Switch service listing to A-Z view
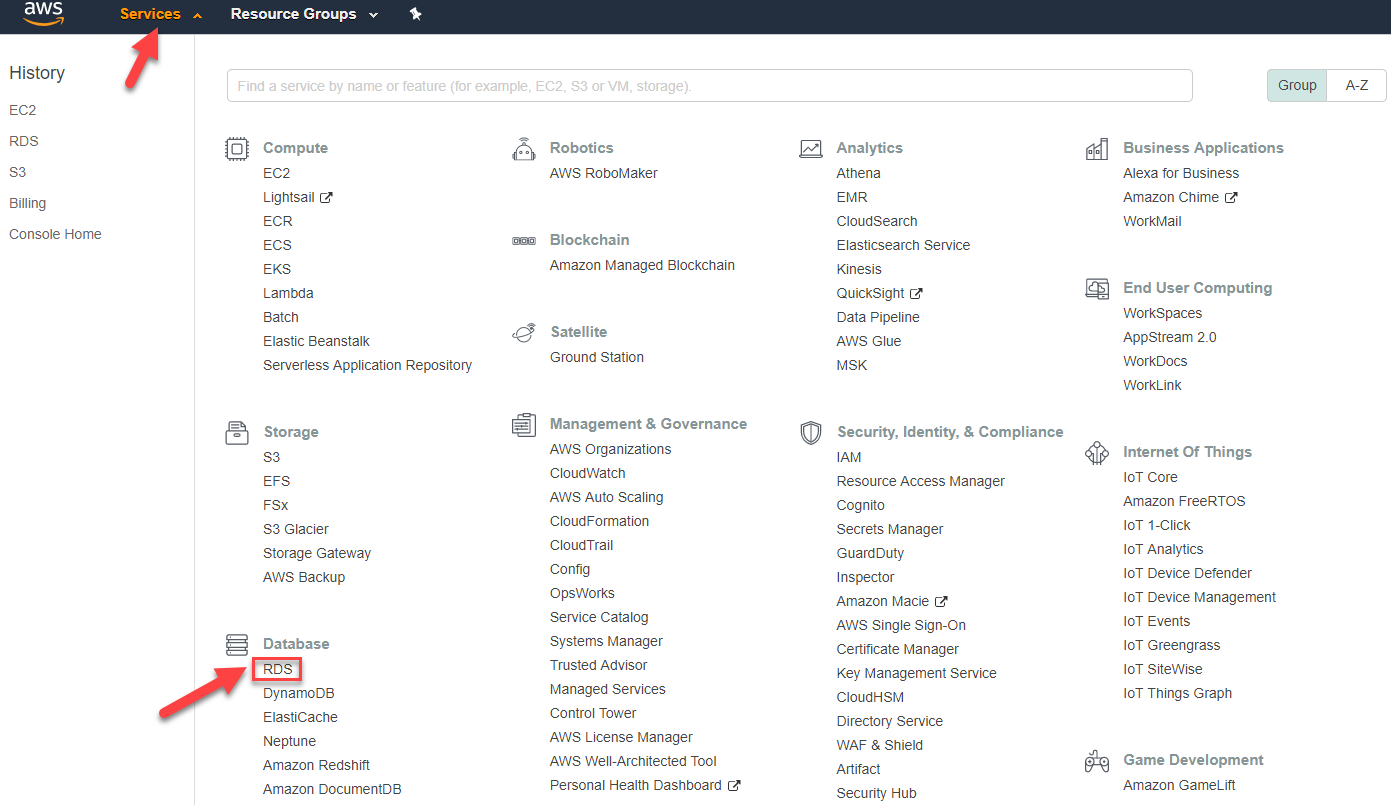1391x805 pixels. pos(1357,85)
